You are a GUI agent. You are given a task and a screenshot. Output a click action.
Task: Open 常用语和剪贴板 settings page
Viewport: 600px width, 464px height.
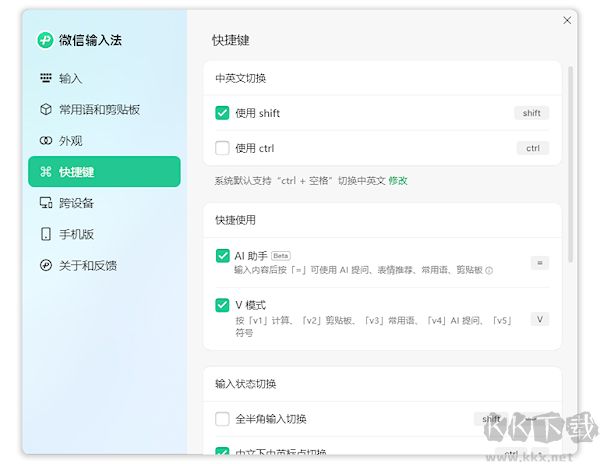point(104,109)
